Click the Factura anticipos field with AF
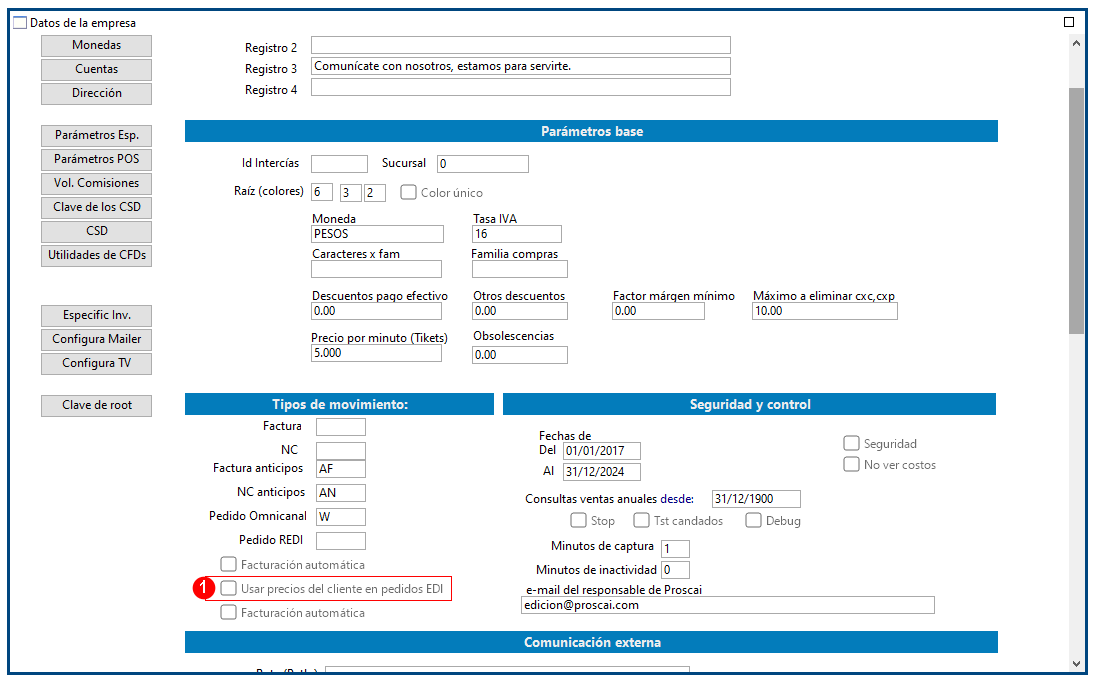Screen dimensions: 1094x682 point(340,469)
